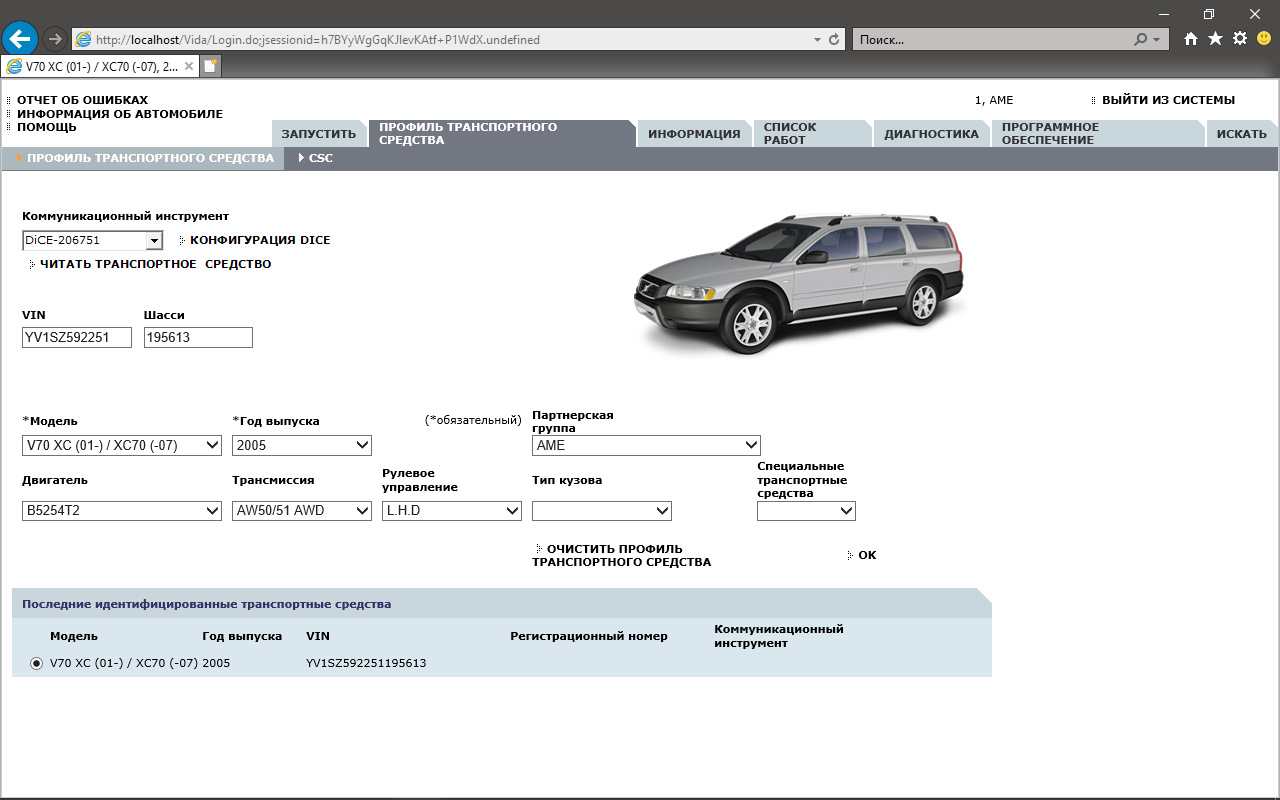1280x800 pixels.
Task: Click the Шасси chassis number field
Action: tap(198, 338)
